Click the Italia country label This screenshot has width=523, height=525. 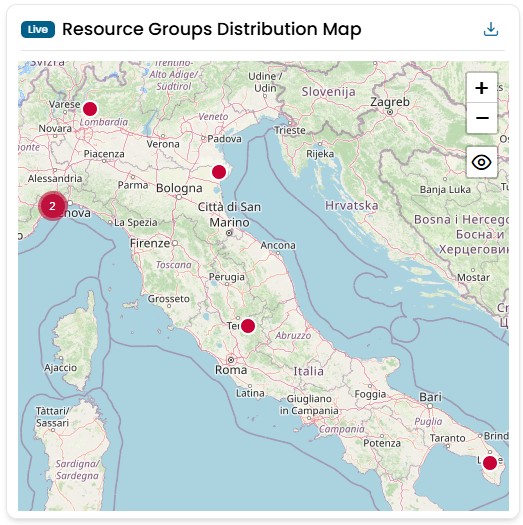pos(308,371)
